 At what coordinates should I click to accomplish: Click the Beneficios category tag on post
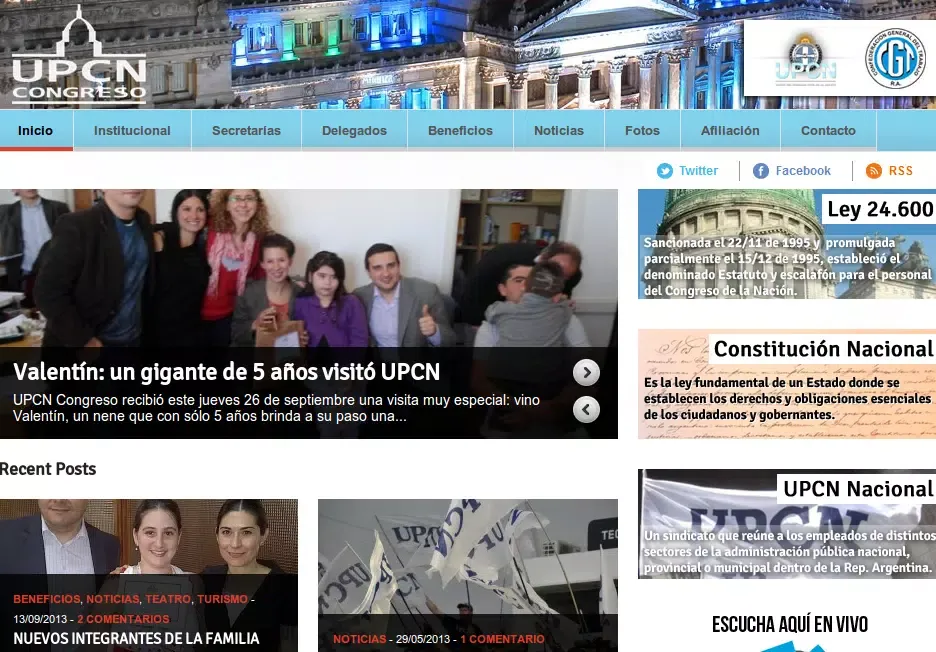tap(47, 599)
